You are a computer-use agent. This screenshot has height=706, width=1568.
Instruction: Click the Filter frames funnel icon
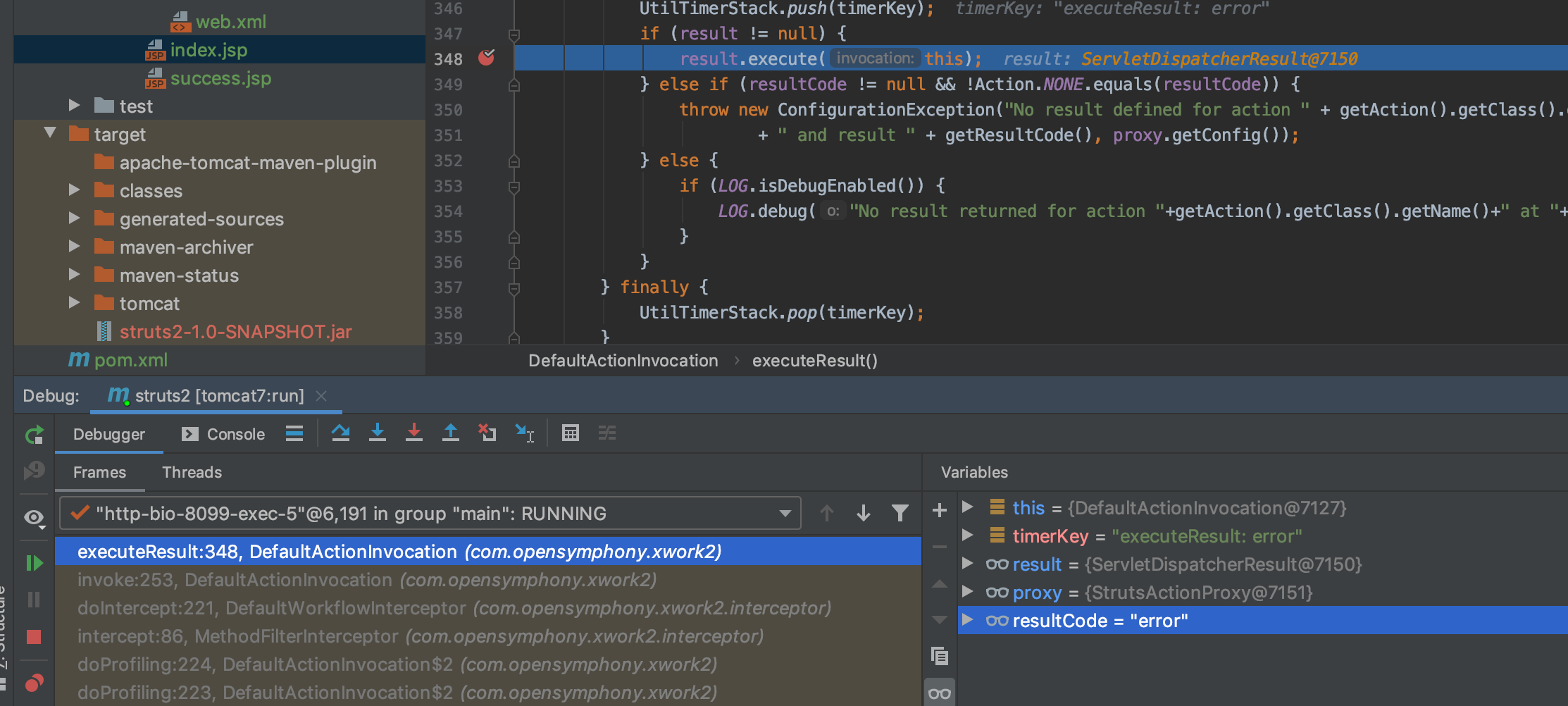coord(900,513)
